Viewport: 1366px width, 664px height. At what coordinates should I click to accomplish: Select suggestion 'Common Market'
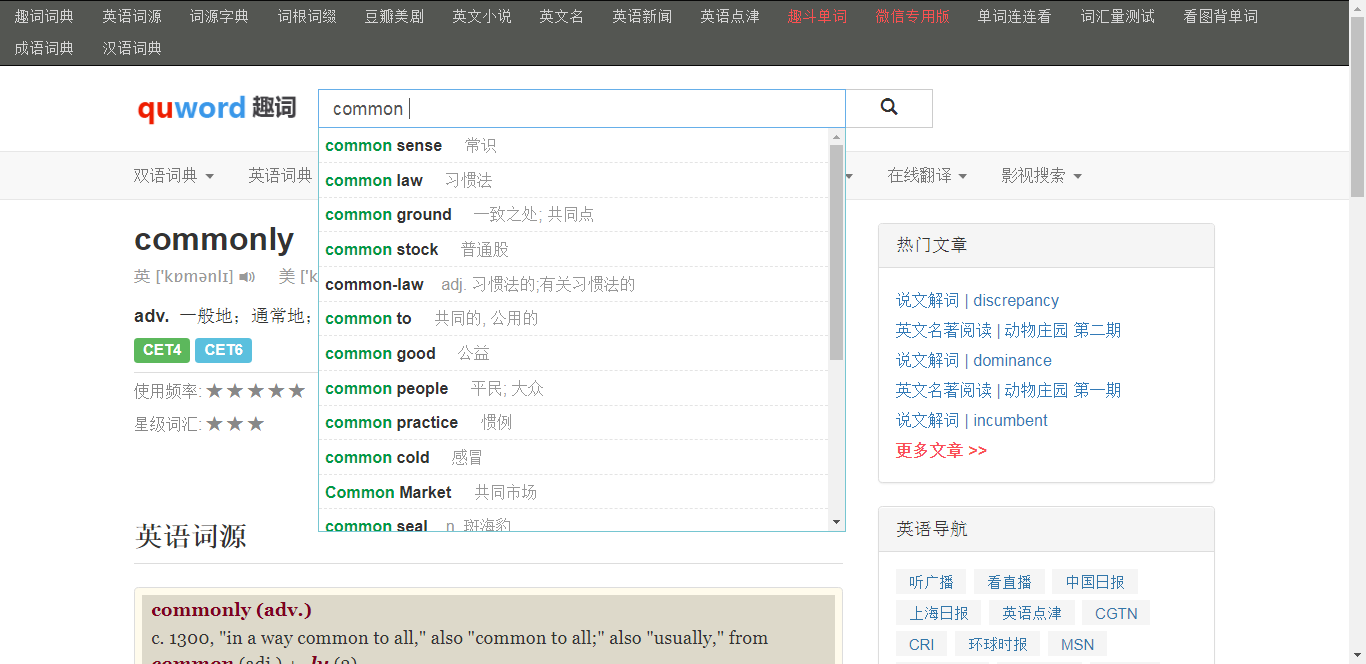574,492
